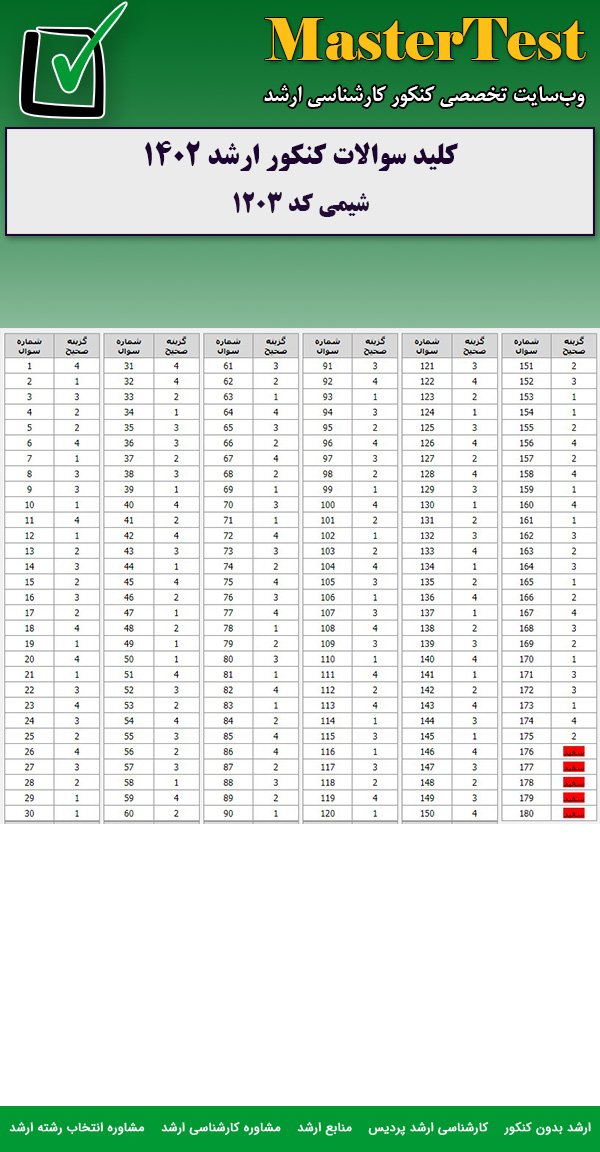
Task: Select the question number 91 cell
Action: click(x=327, y=366)
